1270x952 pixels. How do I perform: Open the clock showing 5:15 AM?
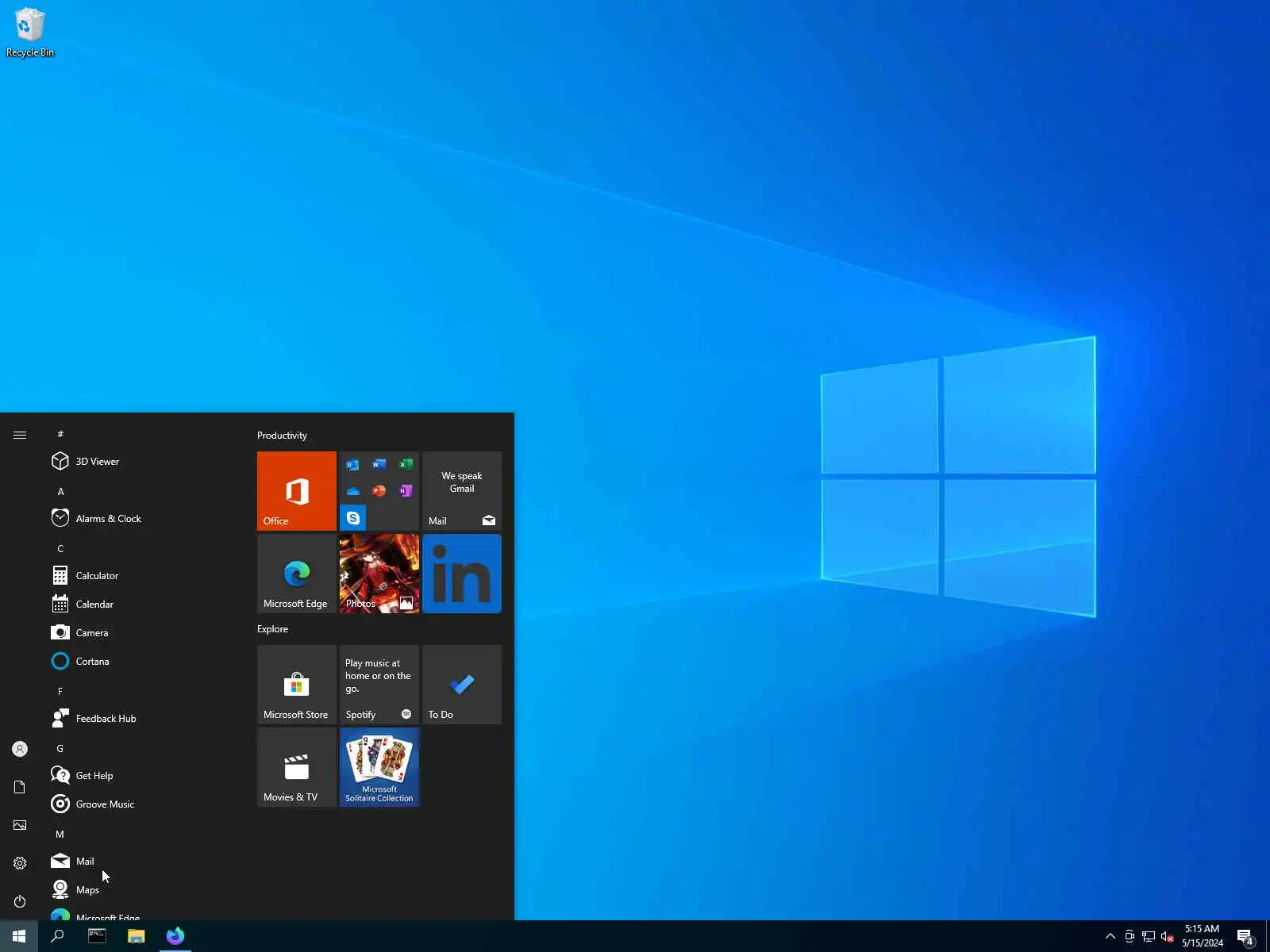click(1203, 936)
